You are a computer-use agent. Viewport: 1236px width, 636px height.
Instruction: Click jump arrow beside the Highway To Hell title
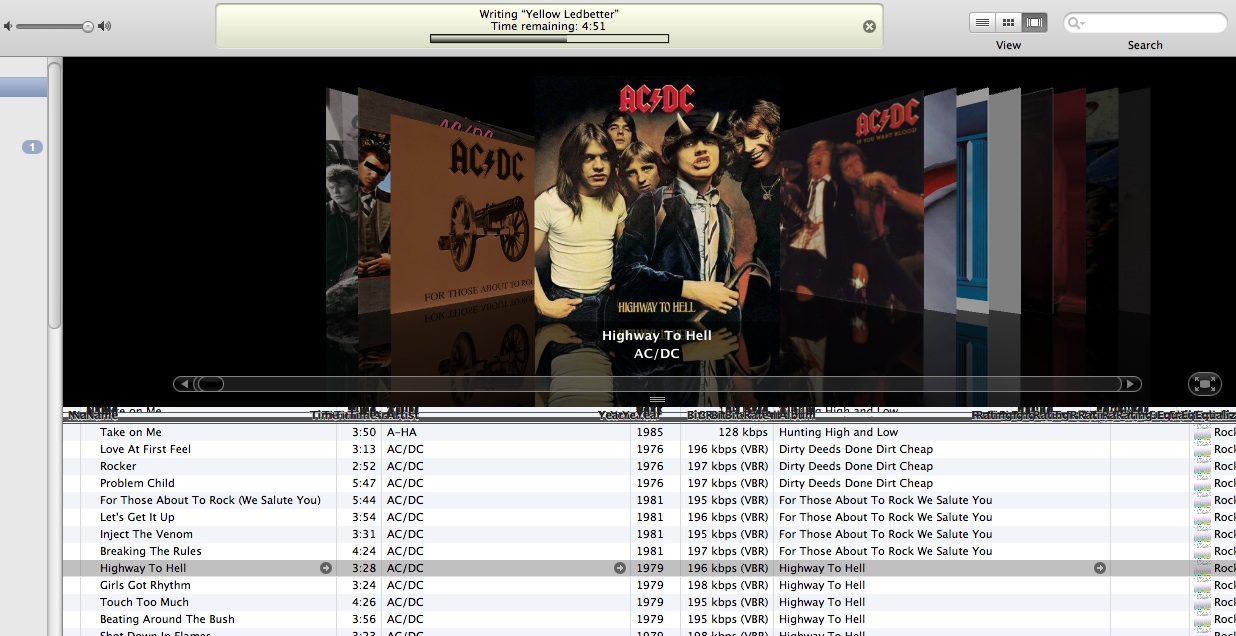(x=325, y=567)
